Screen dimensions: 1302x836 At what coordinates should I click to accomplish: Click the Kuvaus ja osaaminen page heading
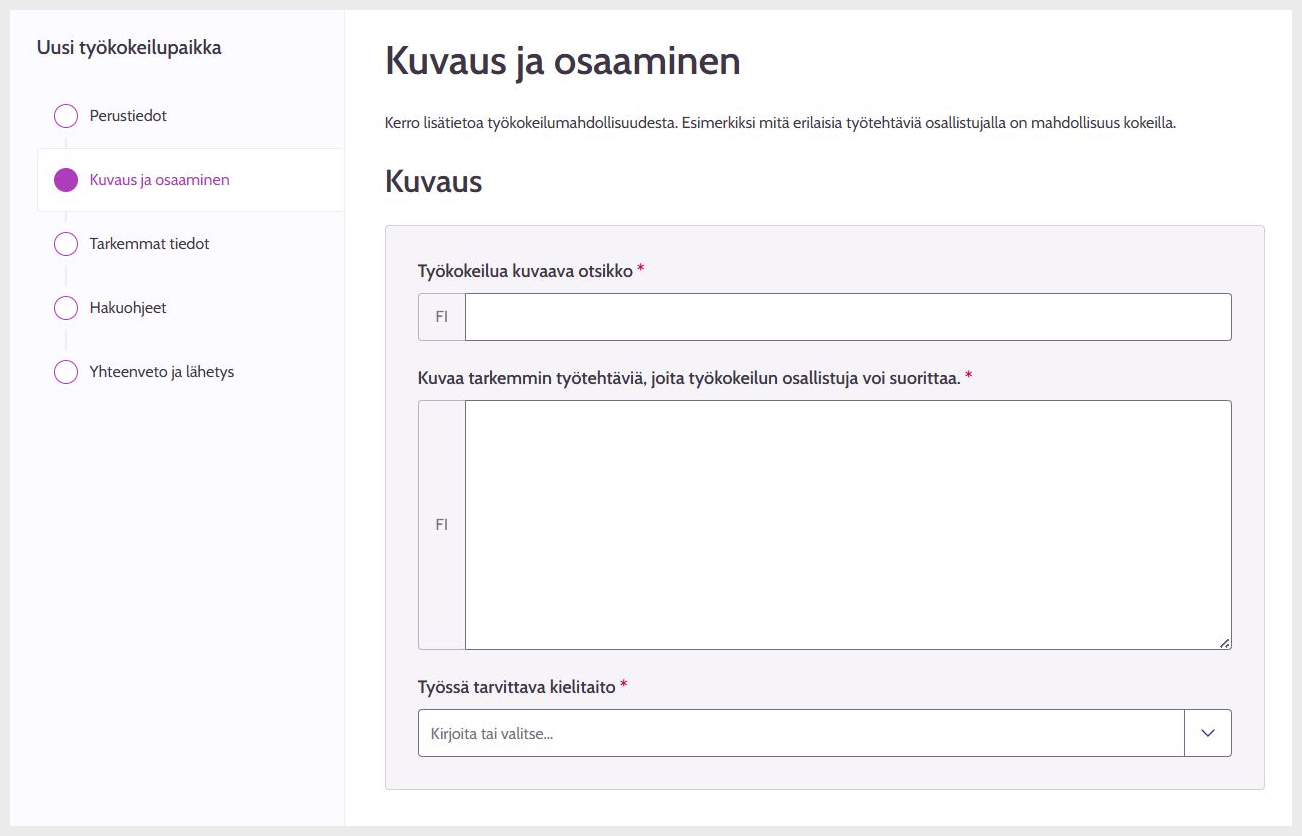(x=562, y=61)
